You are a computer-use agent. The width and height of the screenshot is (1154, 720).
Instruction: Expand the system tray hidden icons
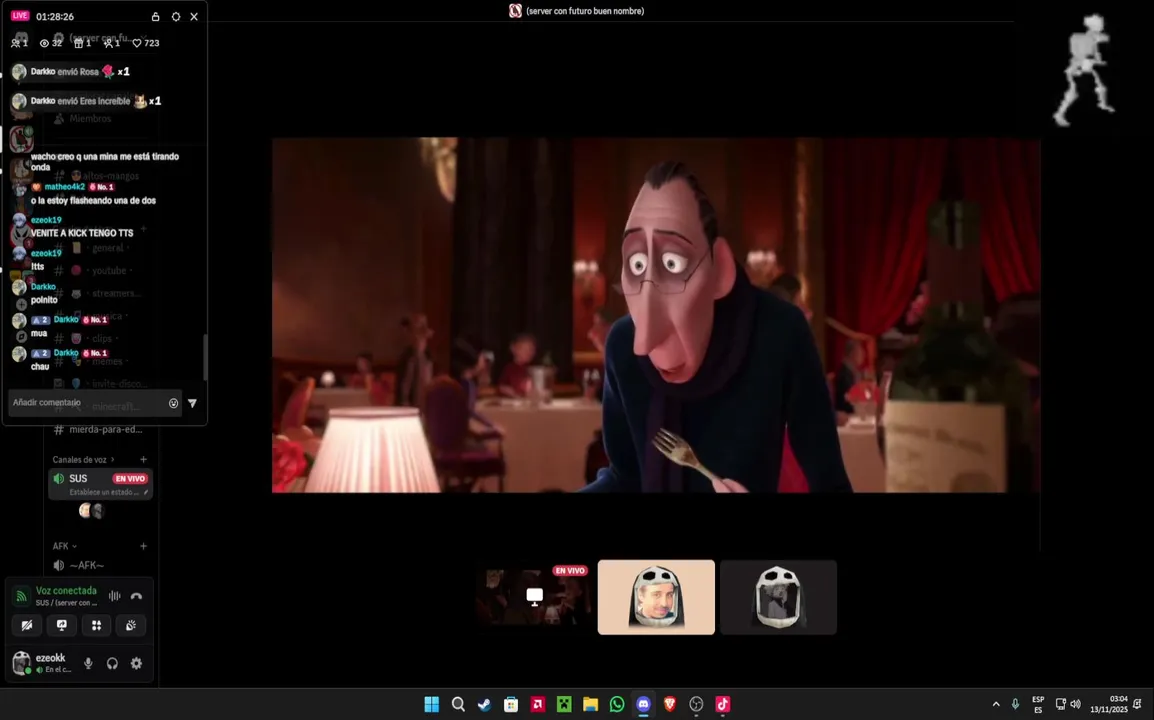[x=996, y=705]
